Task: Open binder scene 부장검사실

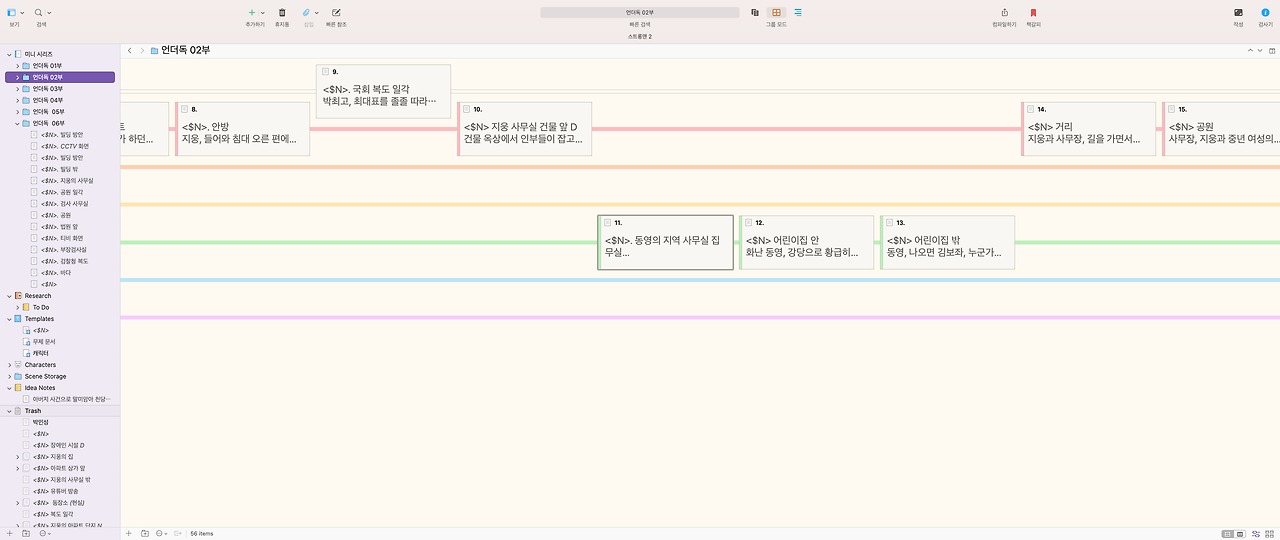Action: 62,249
